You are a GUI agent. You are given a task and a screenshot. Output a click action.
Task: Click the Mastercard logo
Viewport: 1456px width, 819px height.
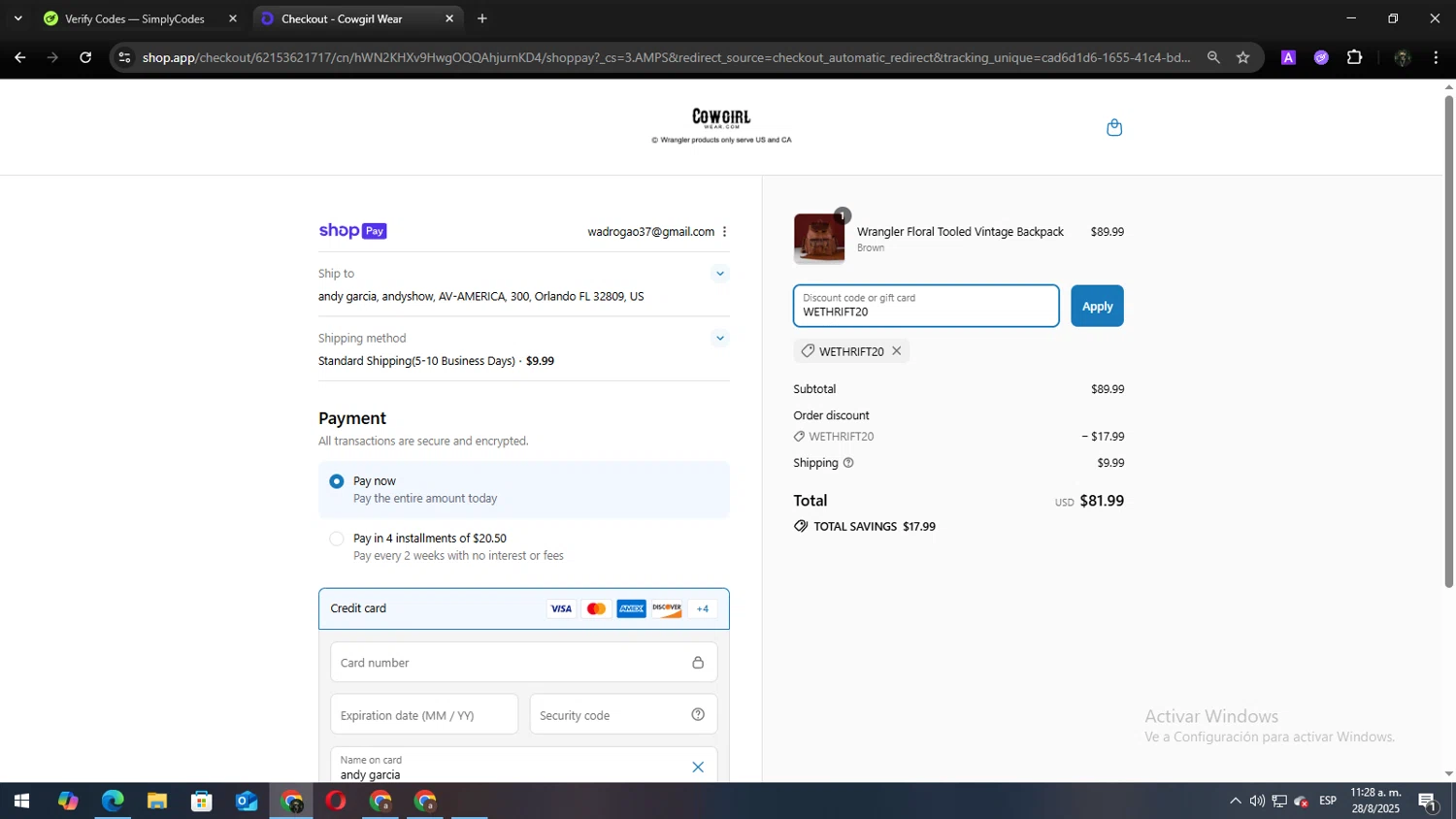596,609
